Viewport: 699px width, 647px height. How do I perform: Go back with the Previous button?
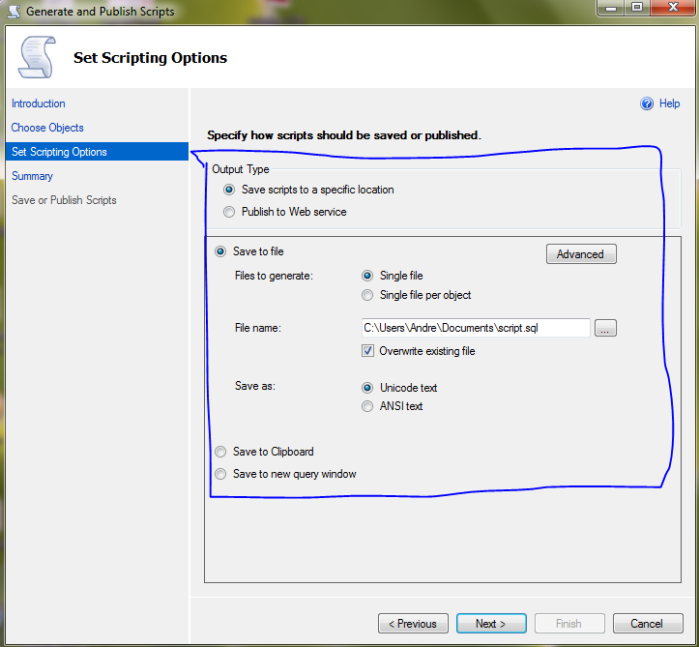[x=413, y=624]
